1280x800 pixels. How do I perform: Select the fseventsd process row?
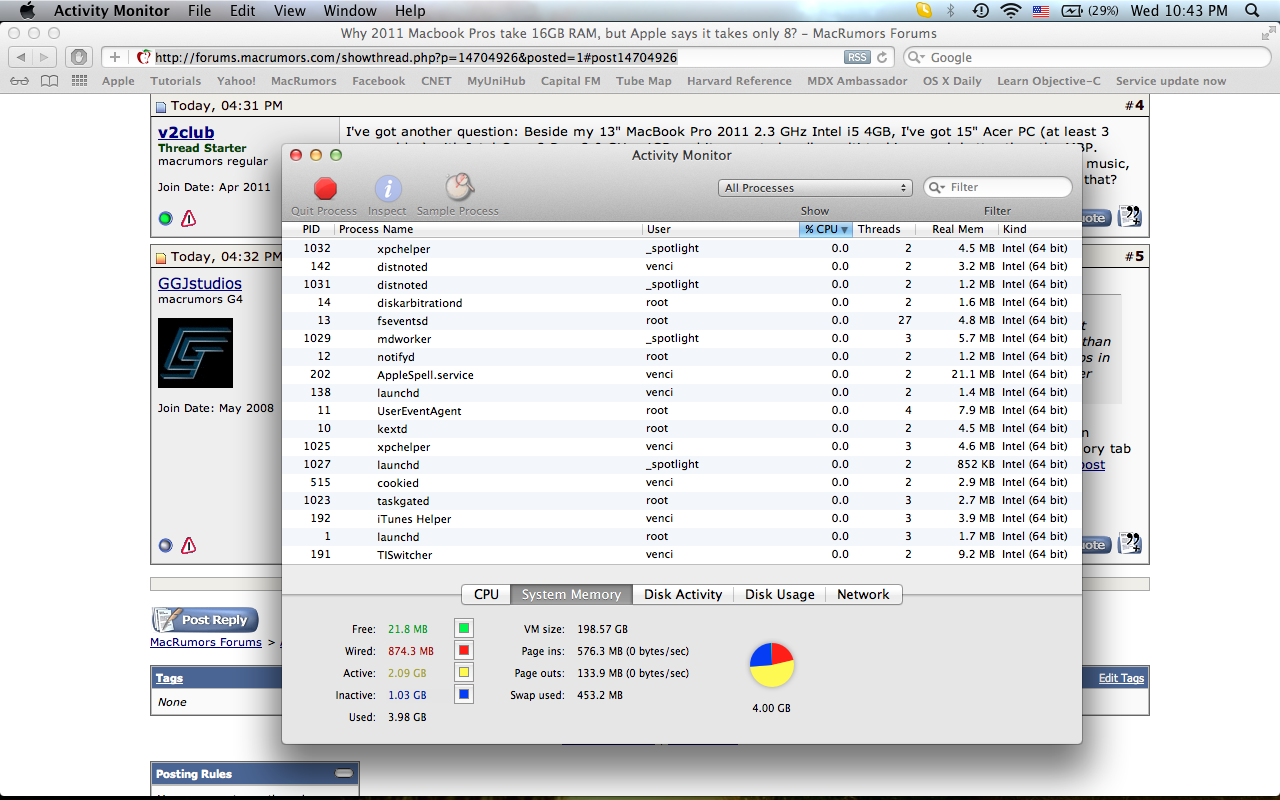click(x=681, y=321)
